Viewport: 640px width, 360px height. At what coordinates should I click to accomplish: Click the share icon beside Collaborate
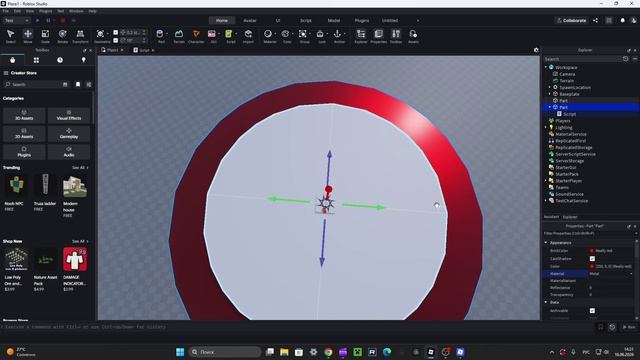(x=596, y=20)
